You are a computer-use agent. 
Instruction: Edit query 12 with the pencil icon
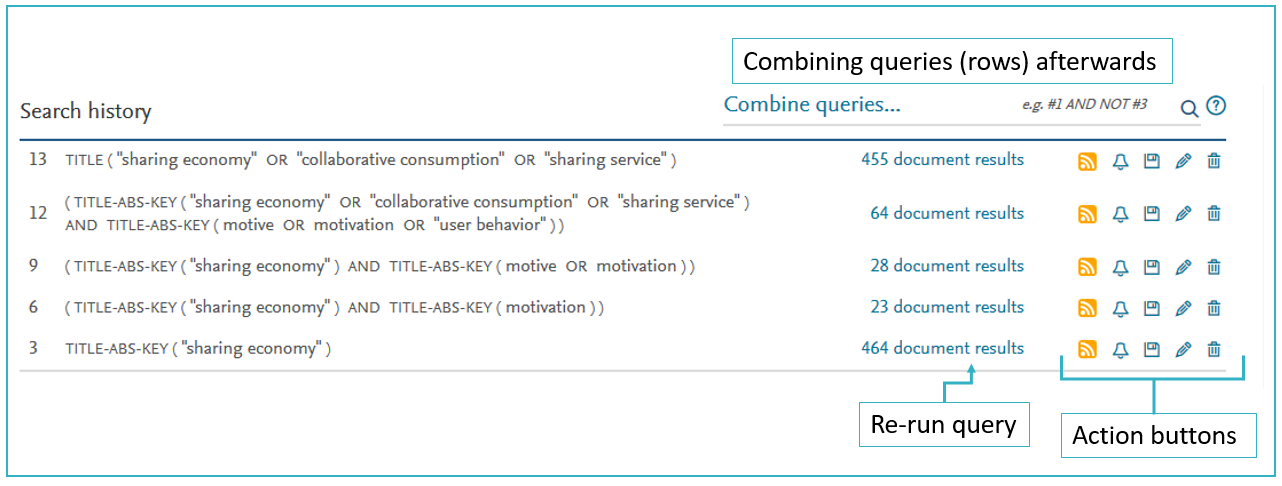1183,214
